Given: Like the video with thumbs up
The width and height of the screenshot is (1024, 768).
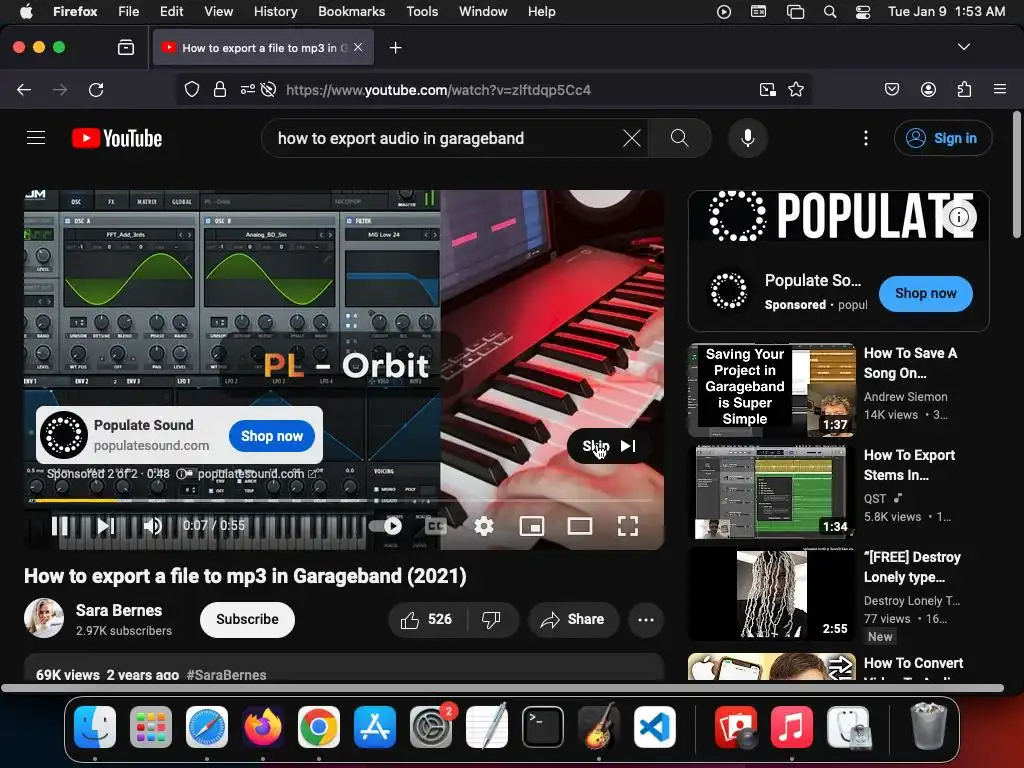Looking at the screenshot, I should pyautogui.click(x=426, y=619).
